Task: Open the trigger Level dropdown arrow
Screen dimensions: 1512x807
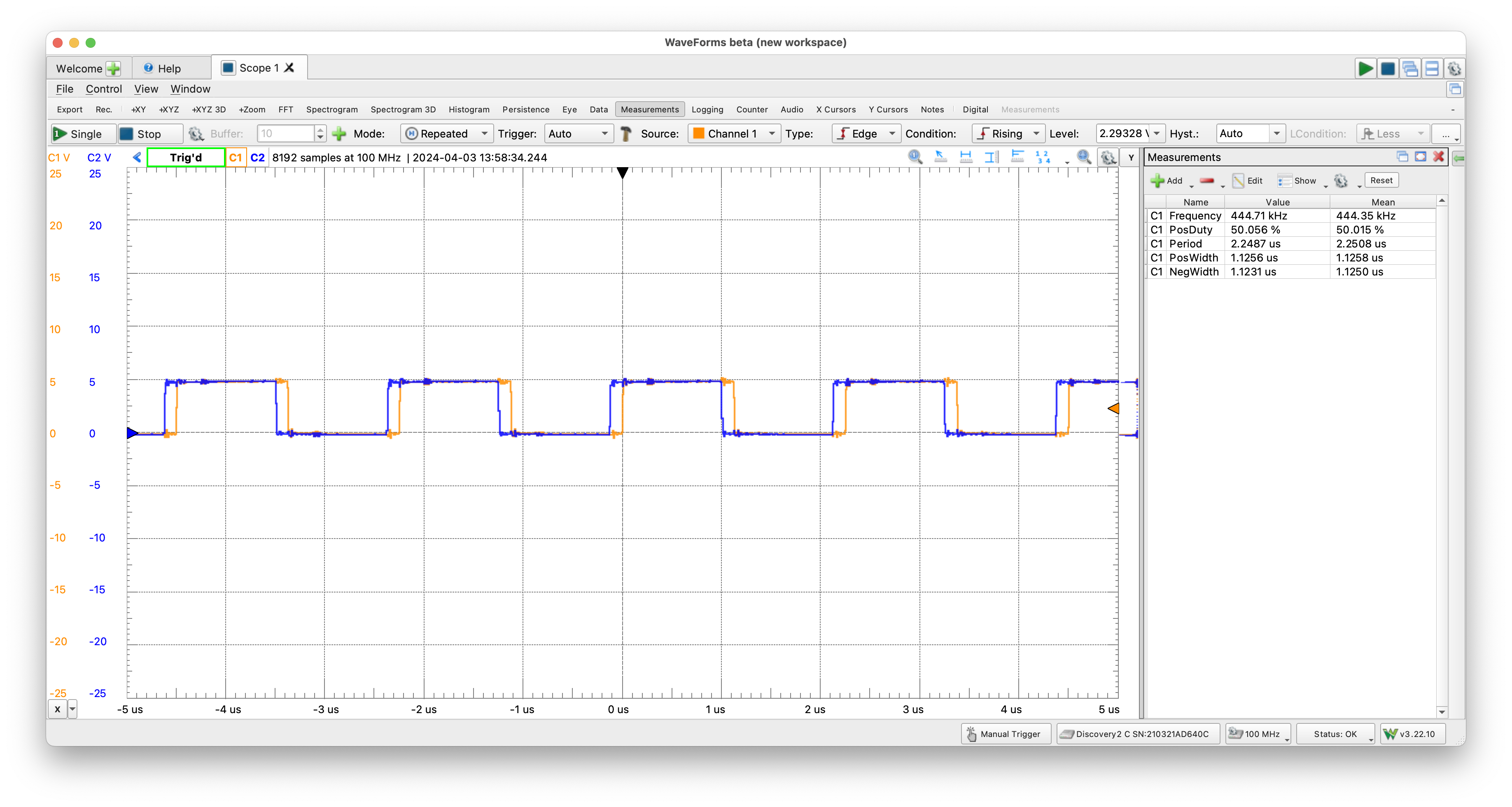Action: 1156,134
